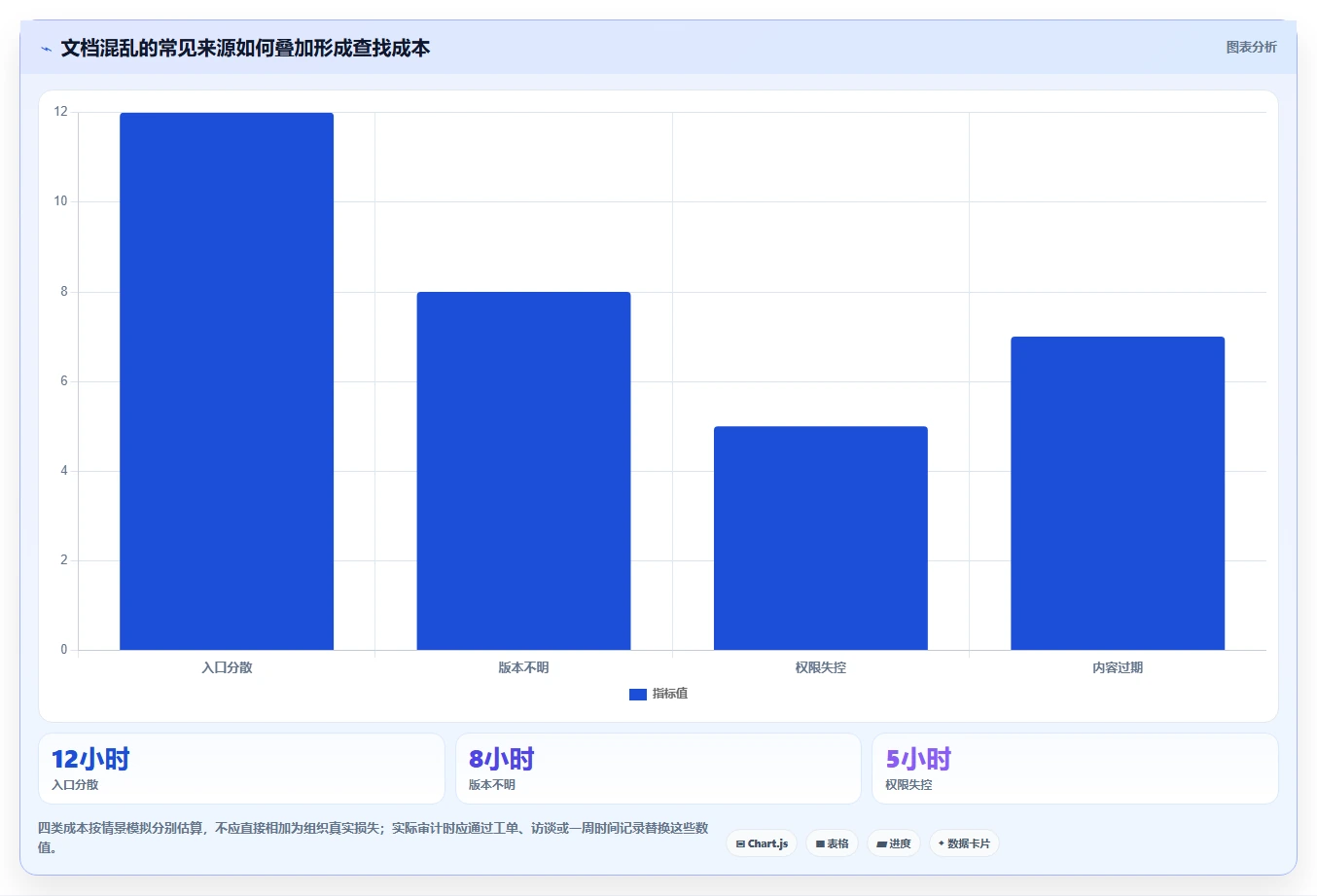Image resolution: width=1317 pixels, height=896 pixels.
Task: Click the lightning icon beside the chart title
Action: pos(46,49)
